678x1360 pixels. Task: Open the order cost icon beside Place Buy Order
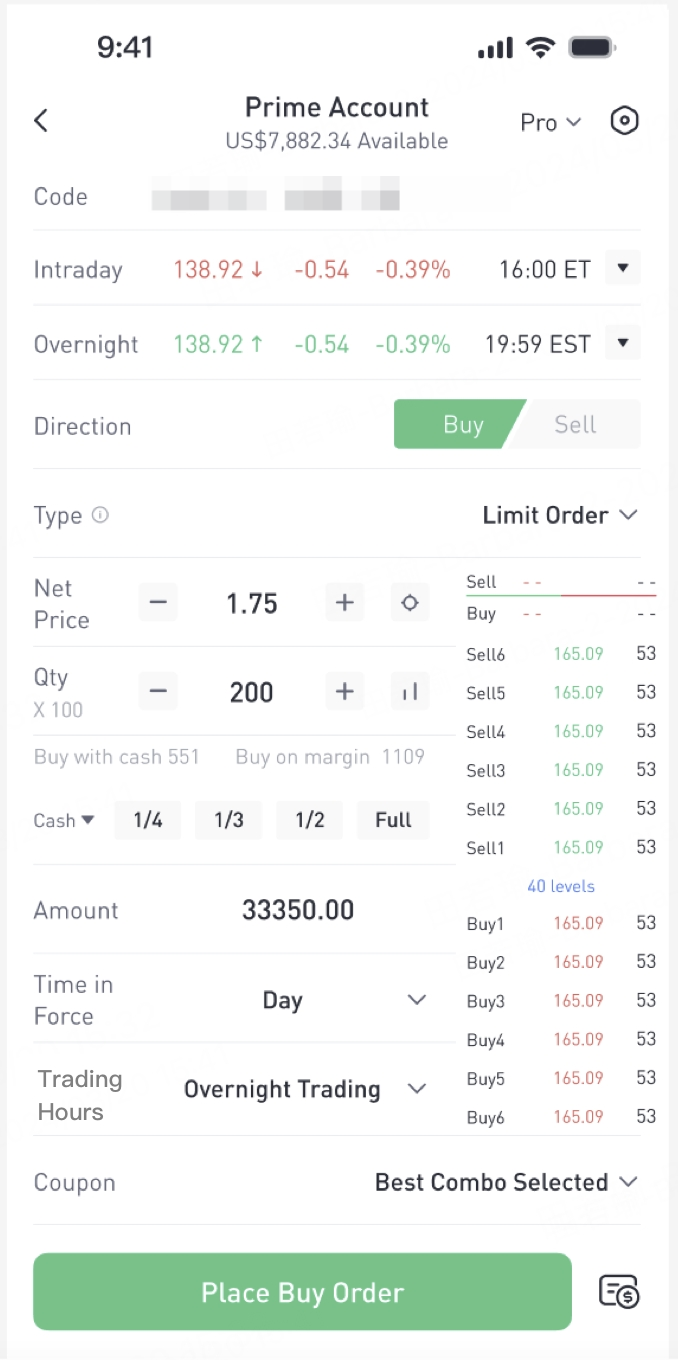point(619,1292)
